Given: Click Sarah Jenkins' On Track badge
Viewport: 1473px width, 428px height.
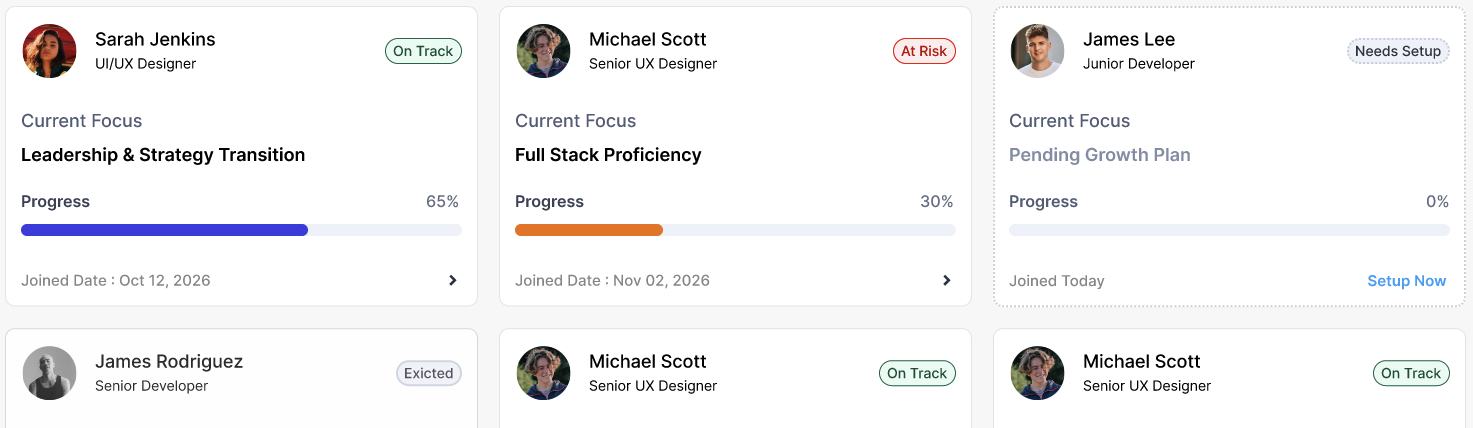Looking at the screenshot, I should tap(423, 51).
